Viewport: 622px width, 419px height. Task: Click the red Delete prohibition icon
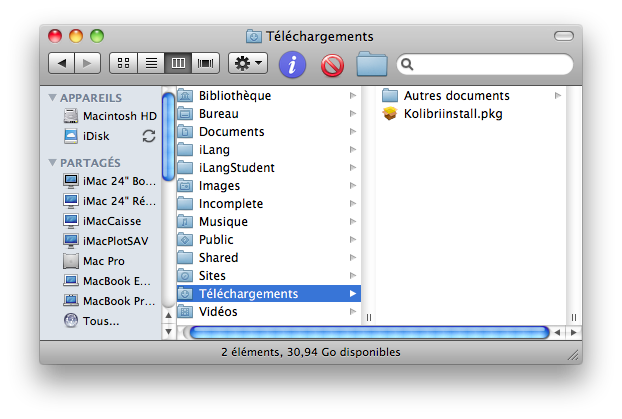click(x=332, y=65)
